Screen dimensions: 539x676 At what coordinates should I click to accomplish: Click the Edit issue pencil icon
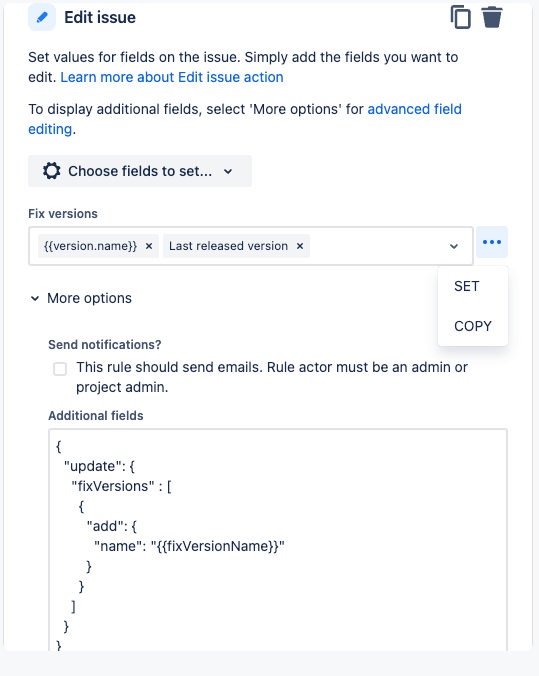click(42, 17)
